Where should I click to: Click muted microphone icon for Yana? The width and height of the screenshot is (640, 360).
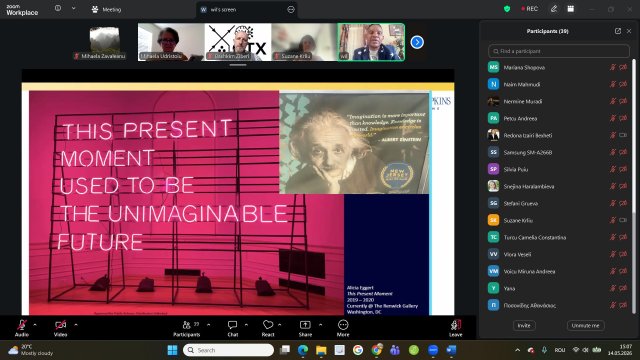click(x=613, y=288)
